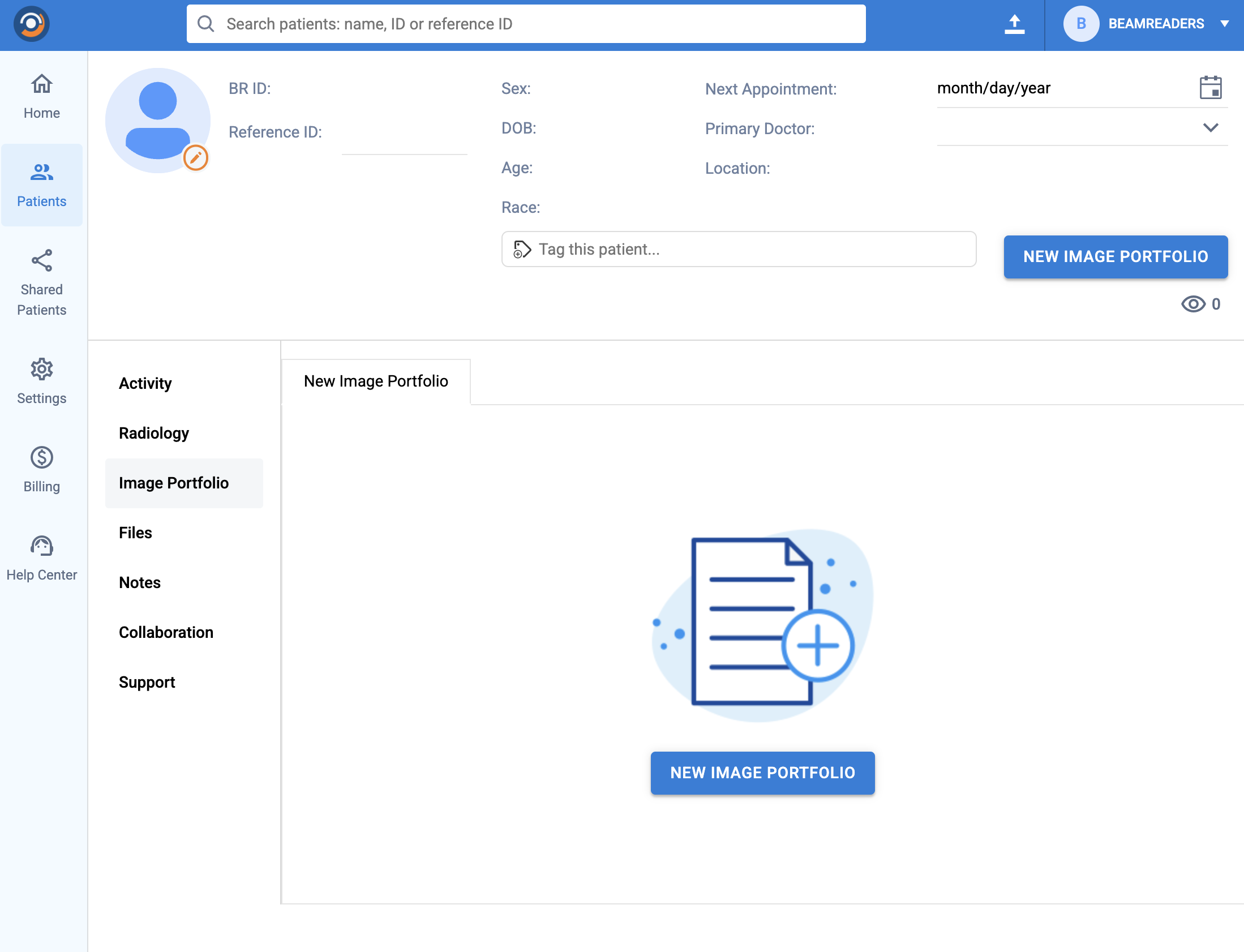Click the orange edit avatar pencil icon
1244x952 pixels.
coord(195,157)
